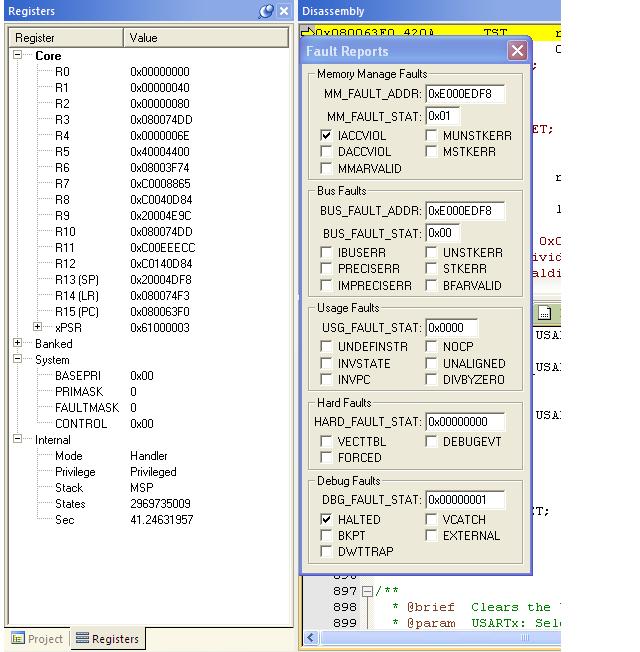Toggle the HALTED checkbox
Viewport: 640px width, 652px height.
point(326,519)
